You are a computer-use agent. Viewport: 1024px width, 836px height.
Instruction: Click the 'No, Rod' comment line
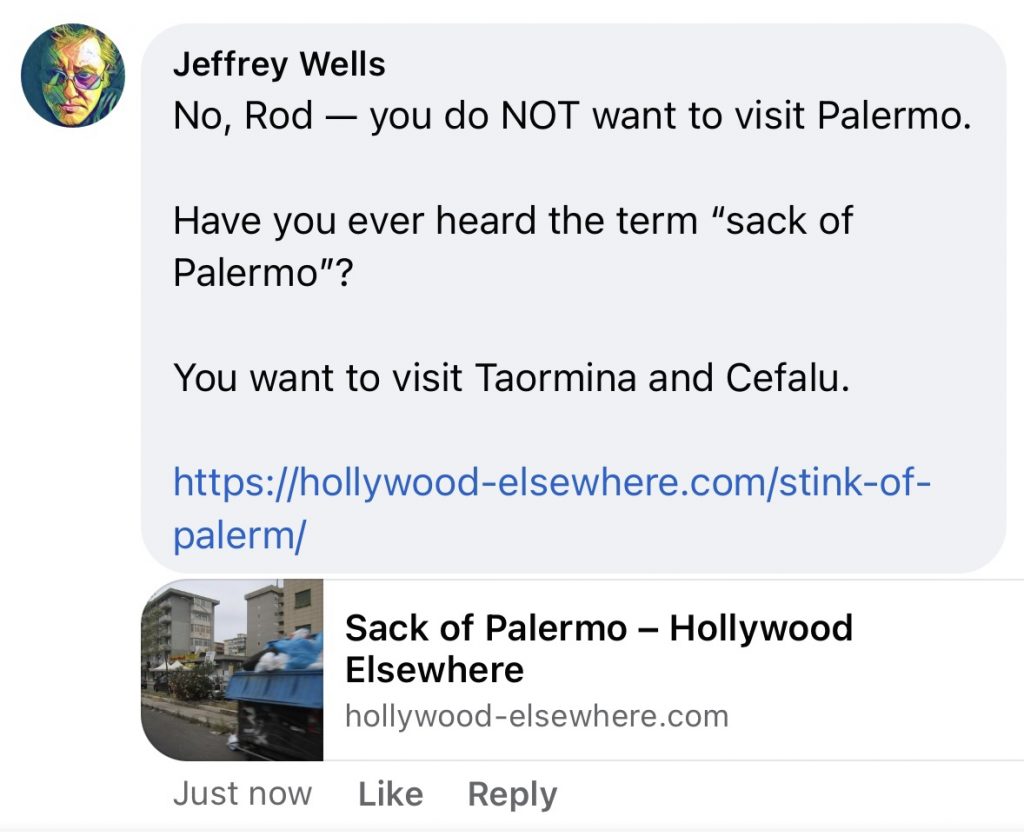[x=572, y=117]
